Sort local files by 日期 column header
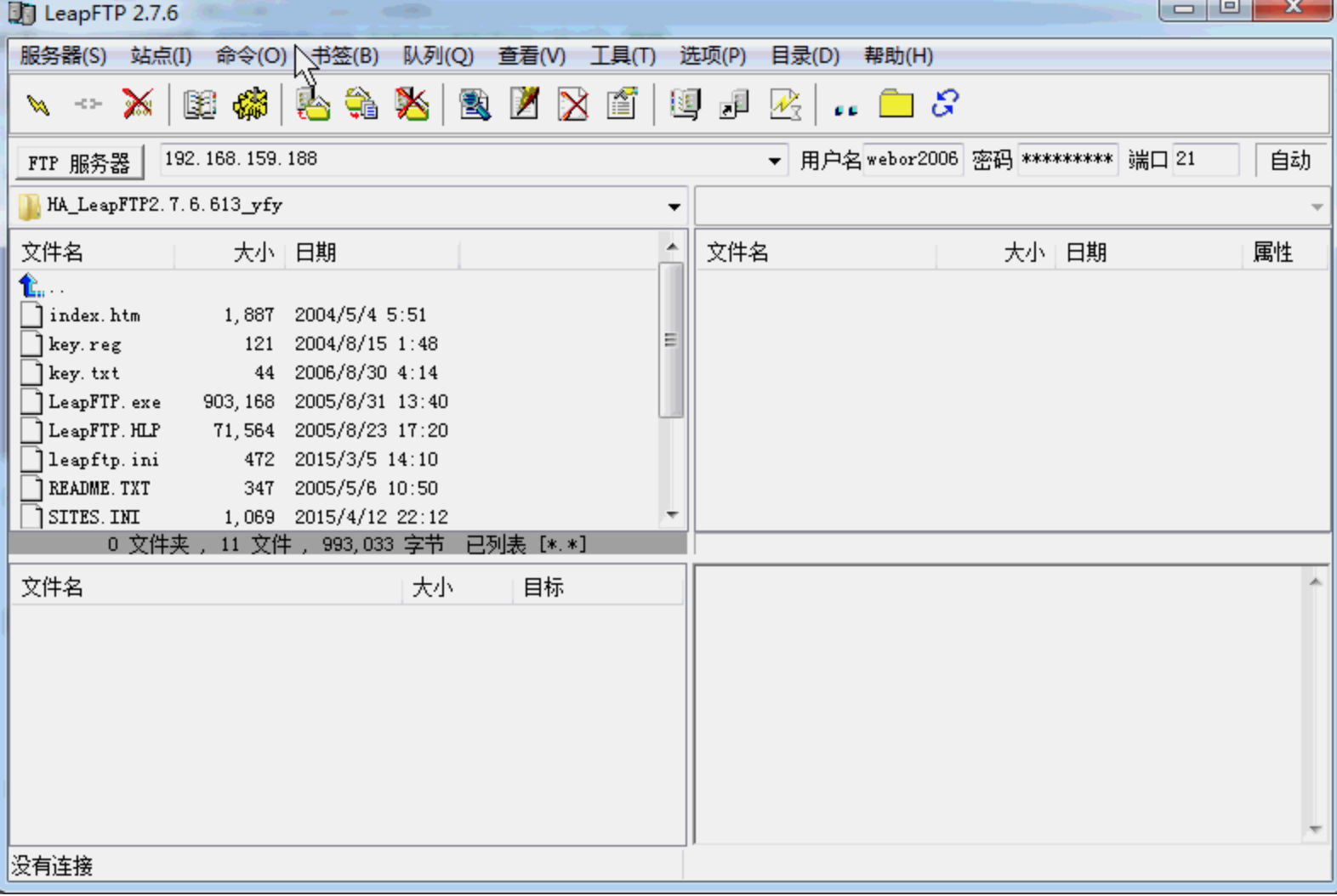Image resolution: width=1337 pixels, height=896 pixels. [x=372, y=252]
